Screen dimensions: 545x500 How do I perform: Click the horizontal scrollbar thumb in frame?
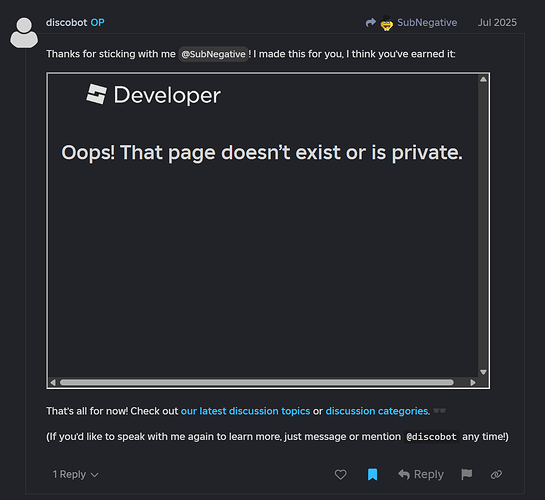(x=257, y=383)
